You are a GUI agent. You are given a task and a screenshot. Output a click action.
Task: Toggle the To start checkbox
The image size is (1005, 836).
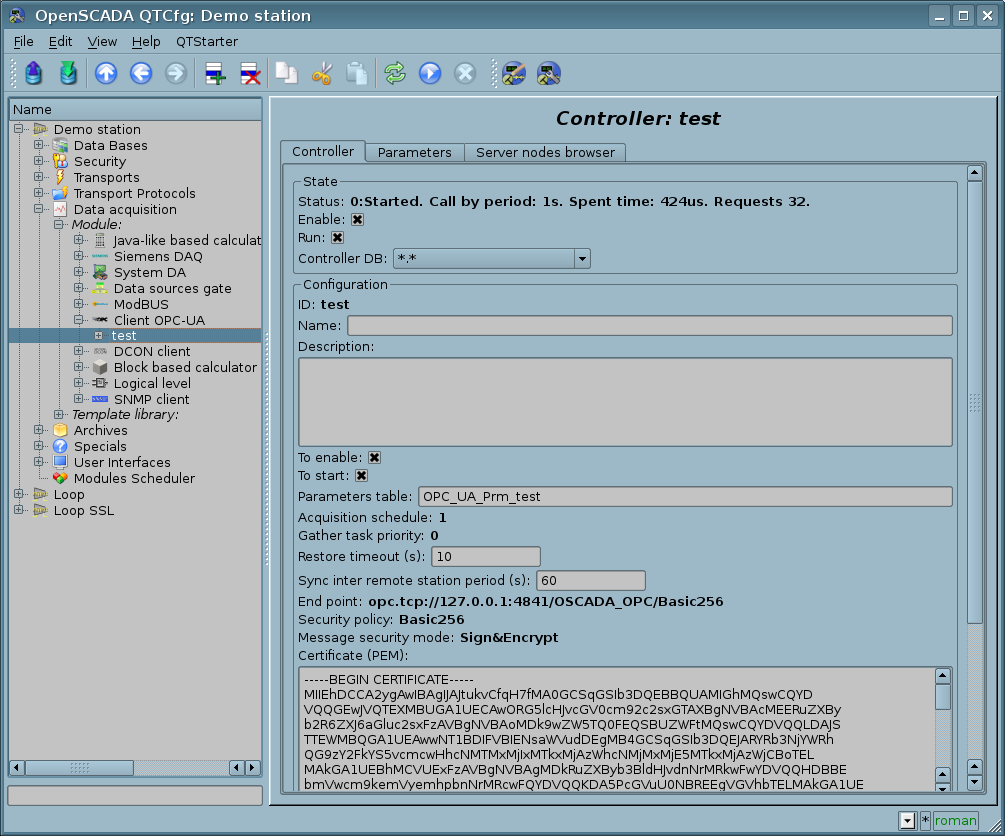pyautogui.click(x=361, y=476)
